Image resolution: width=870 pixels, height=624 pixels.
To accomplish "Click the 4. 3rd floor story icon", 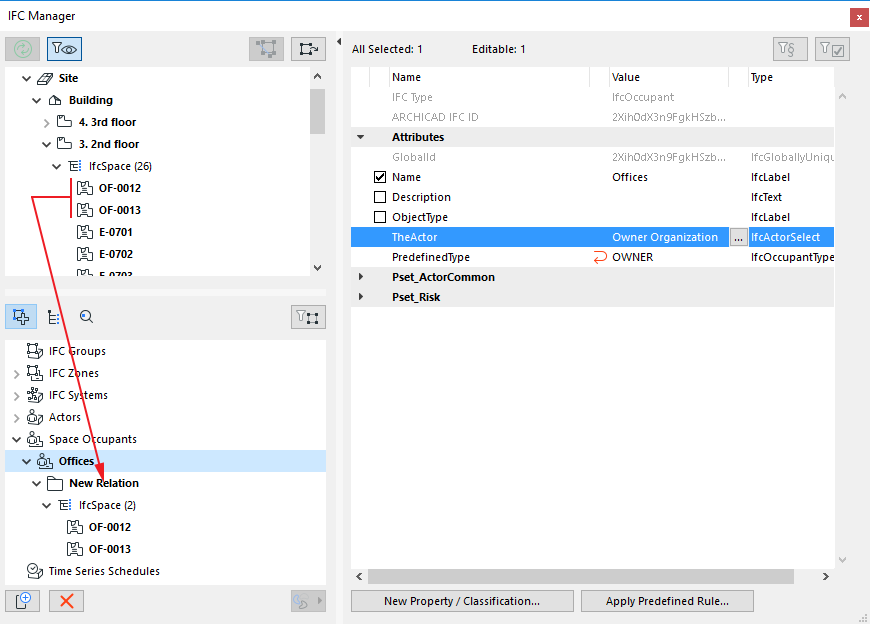I will [64, 121].
